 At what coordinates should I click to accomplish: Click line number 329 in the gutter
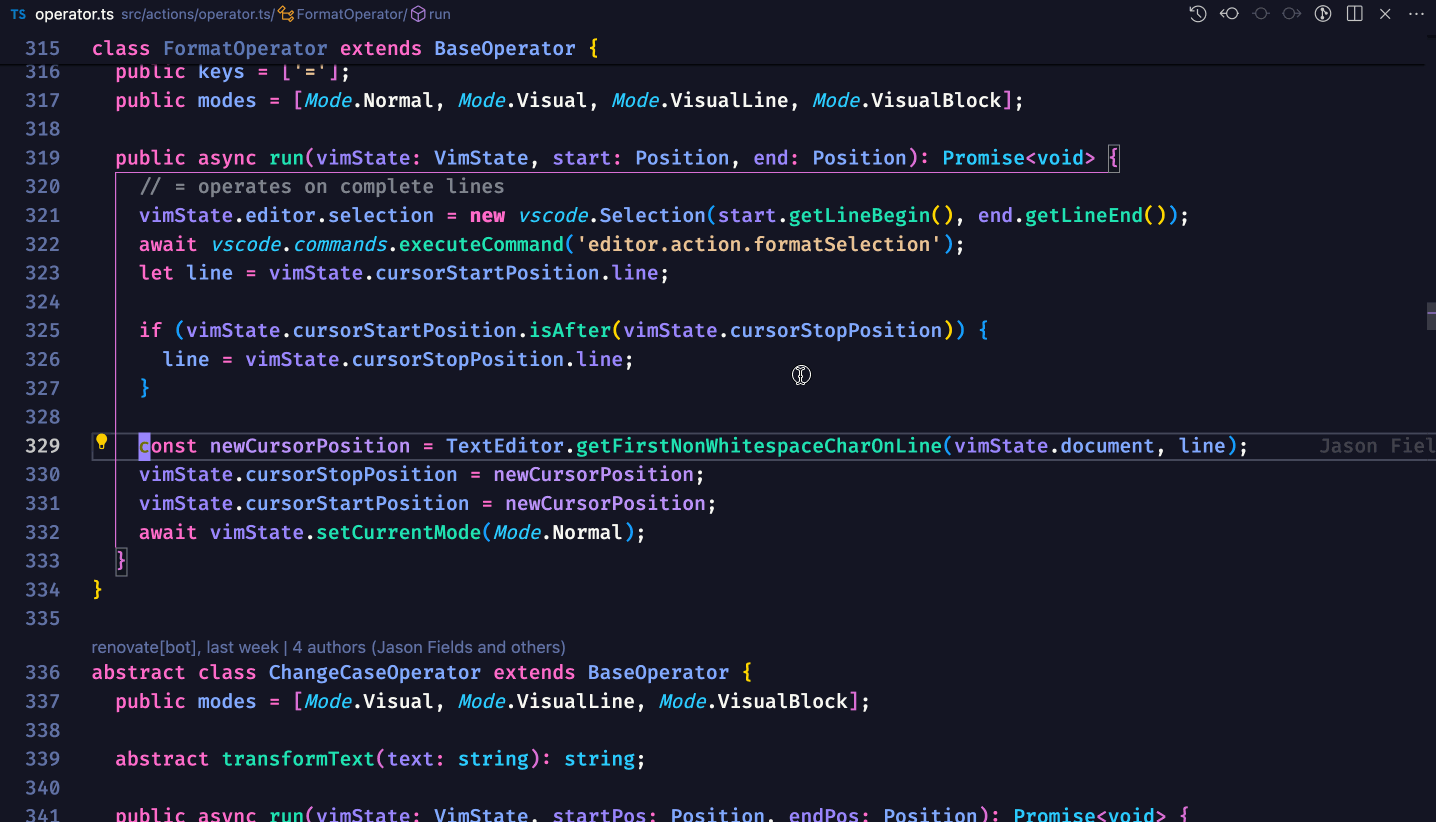pyautogui.click(x=42, y=445)
